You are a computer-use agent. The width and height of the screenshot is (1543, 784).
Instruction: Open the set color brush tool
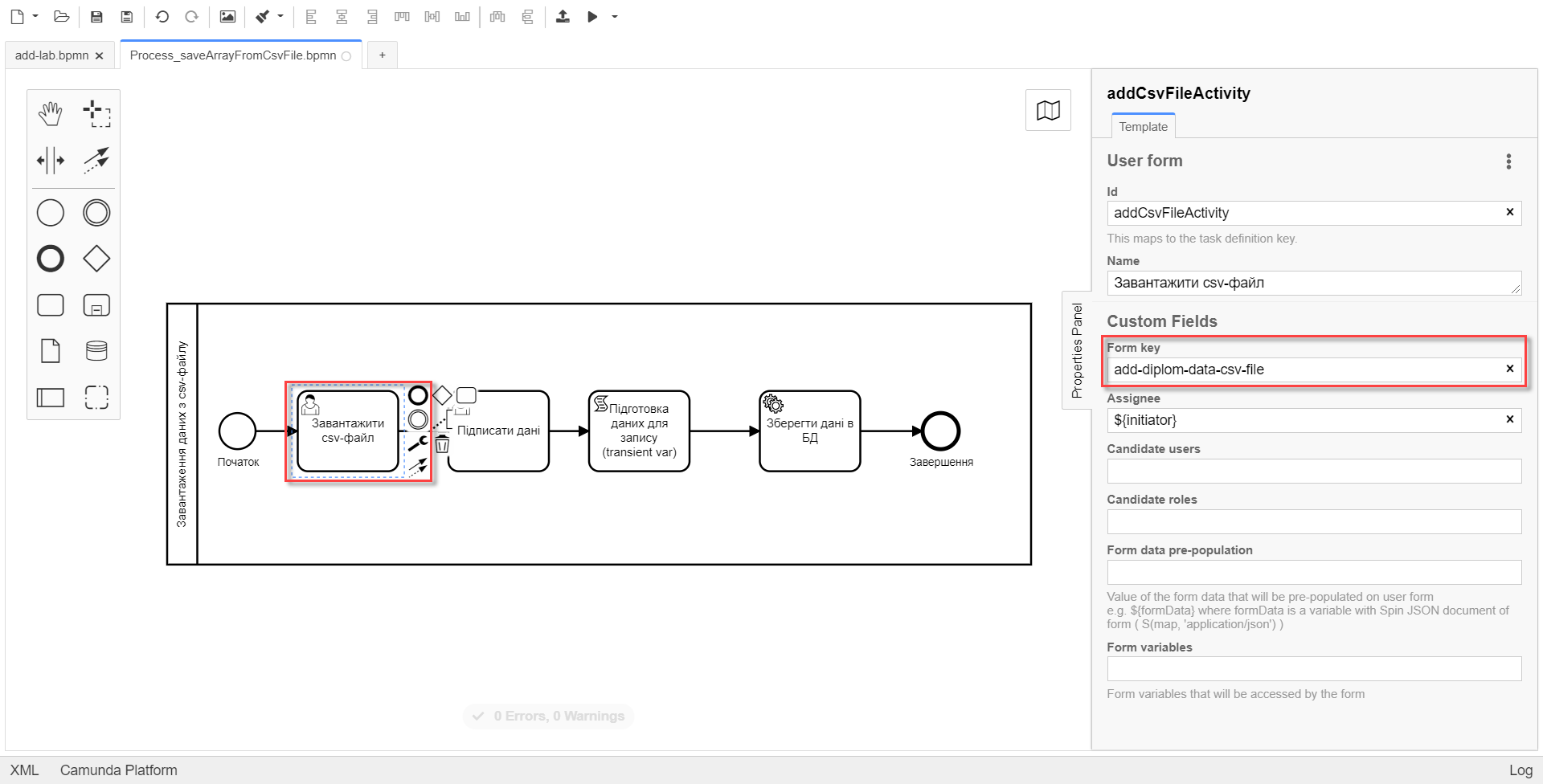263,17
